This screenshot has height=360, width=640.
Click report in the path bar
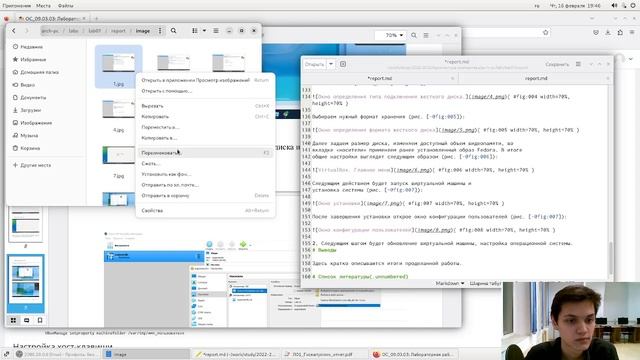pyautogui.click(x=118, y=31)
